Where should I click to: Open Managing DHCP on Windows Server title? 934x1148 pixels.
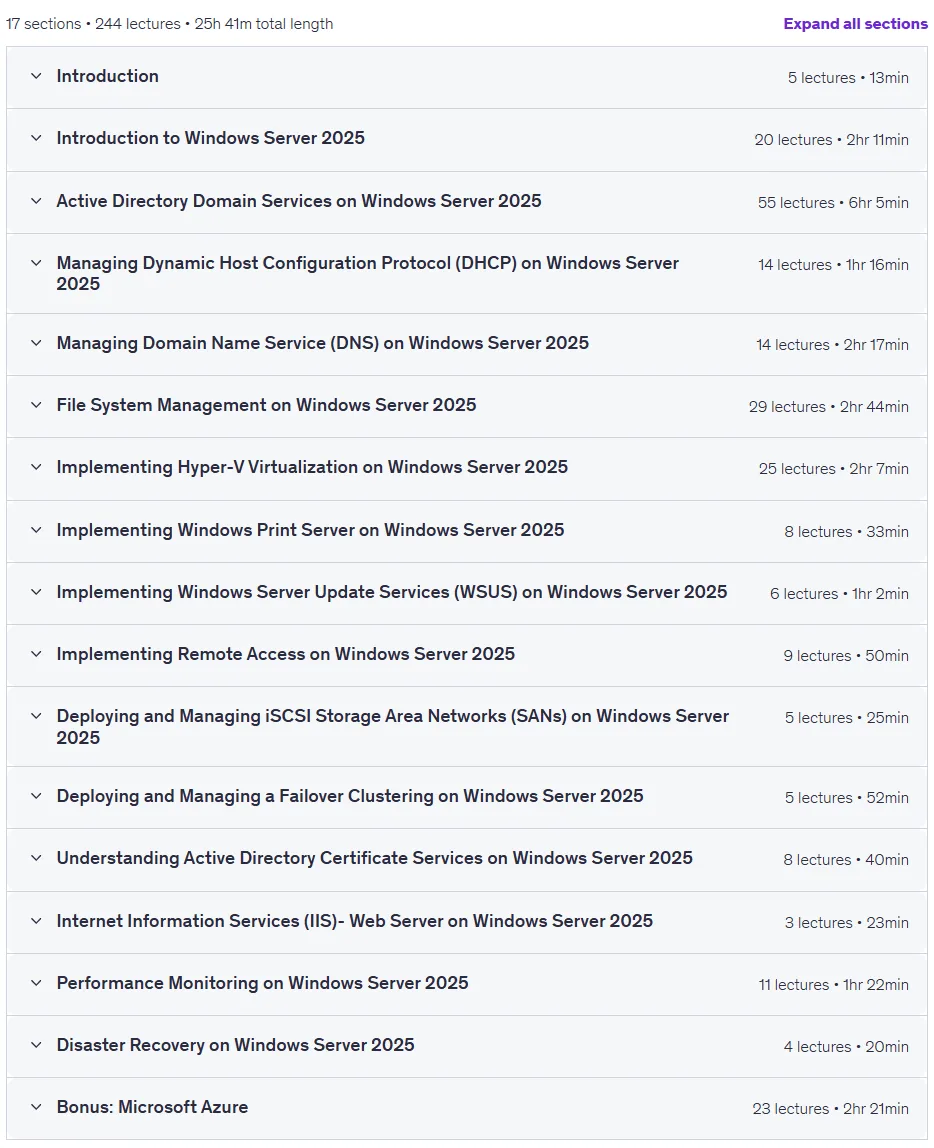pos(367,274)
